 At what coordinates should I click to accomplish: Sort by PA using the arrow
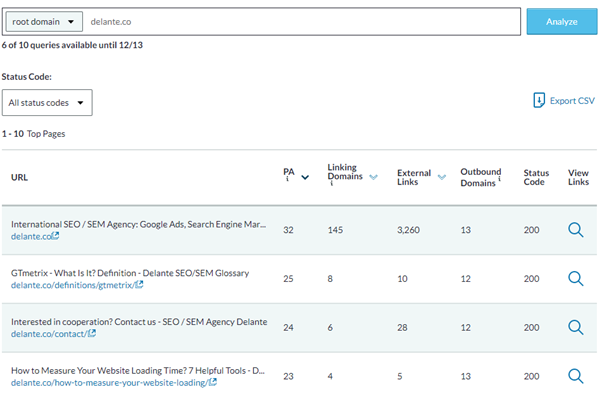click(305, 177)
